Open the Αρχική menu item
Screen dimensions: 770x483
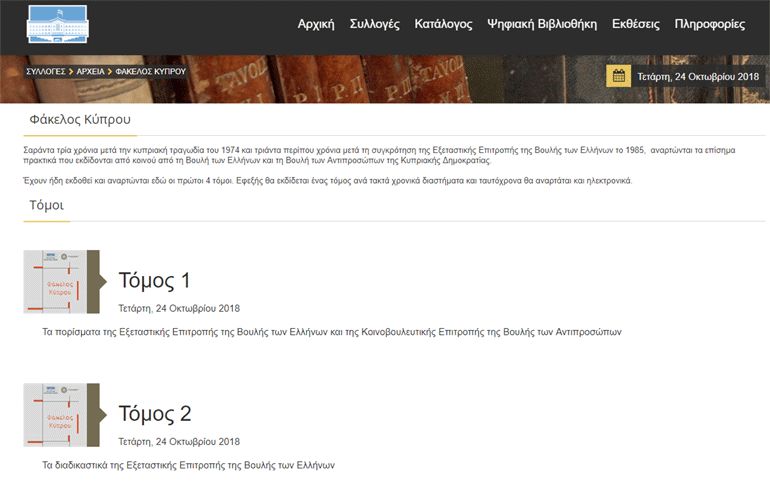tap(316, 24)
